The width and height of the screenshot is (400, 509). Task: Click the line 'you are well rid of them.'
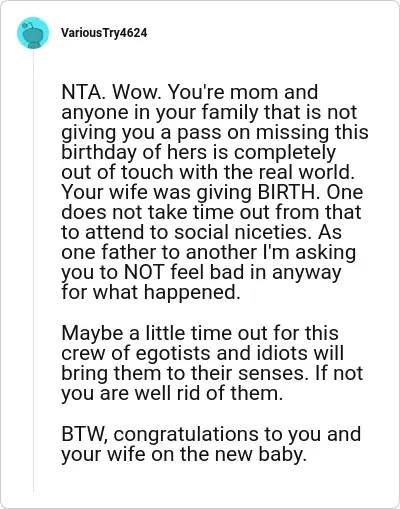(172, 393)
